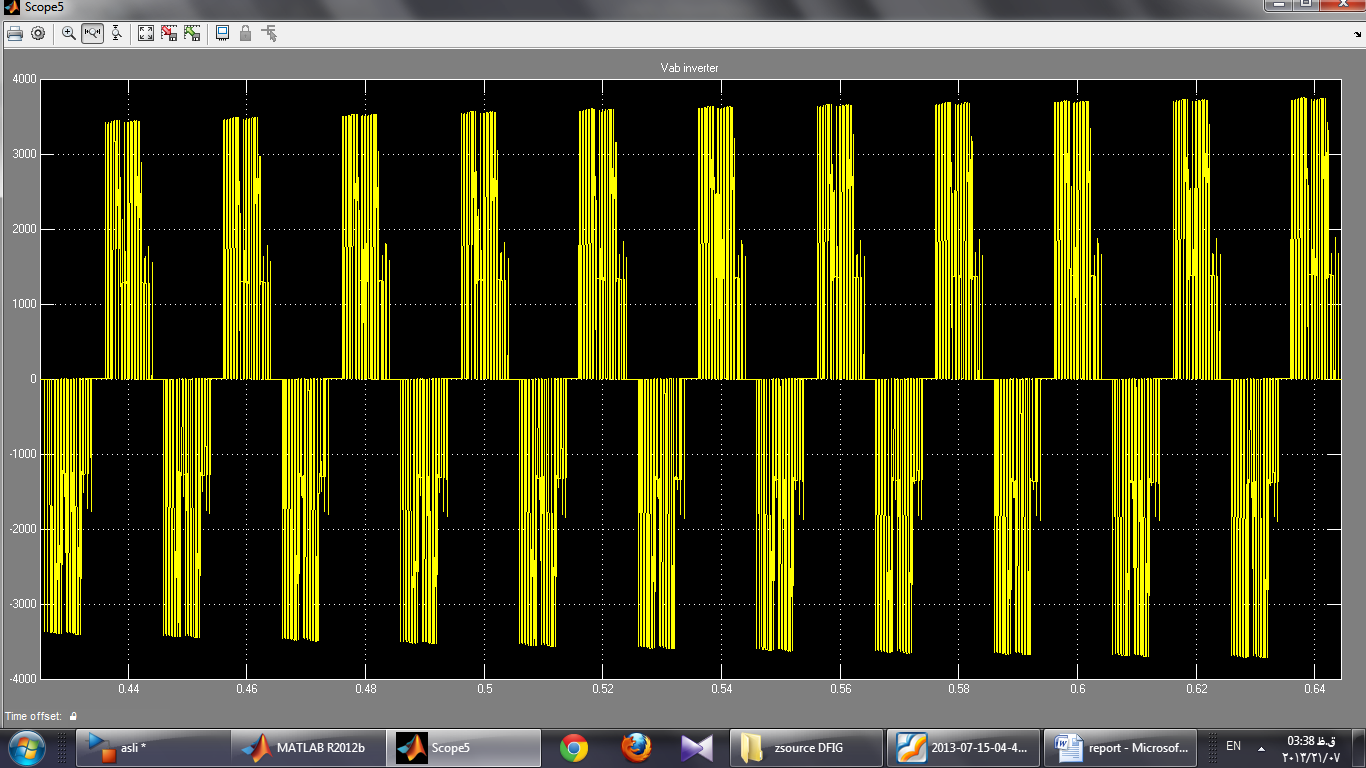Click the lock axes selection icon
This screenshot has width=1366, height=768.
click(x=245, y=33)
